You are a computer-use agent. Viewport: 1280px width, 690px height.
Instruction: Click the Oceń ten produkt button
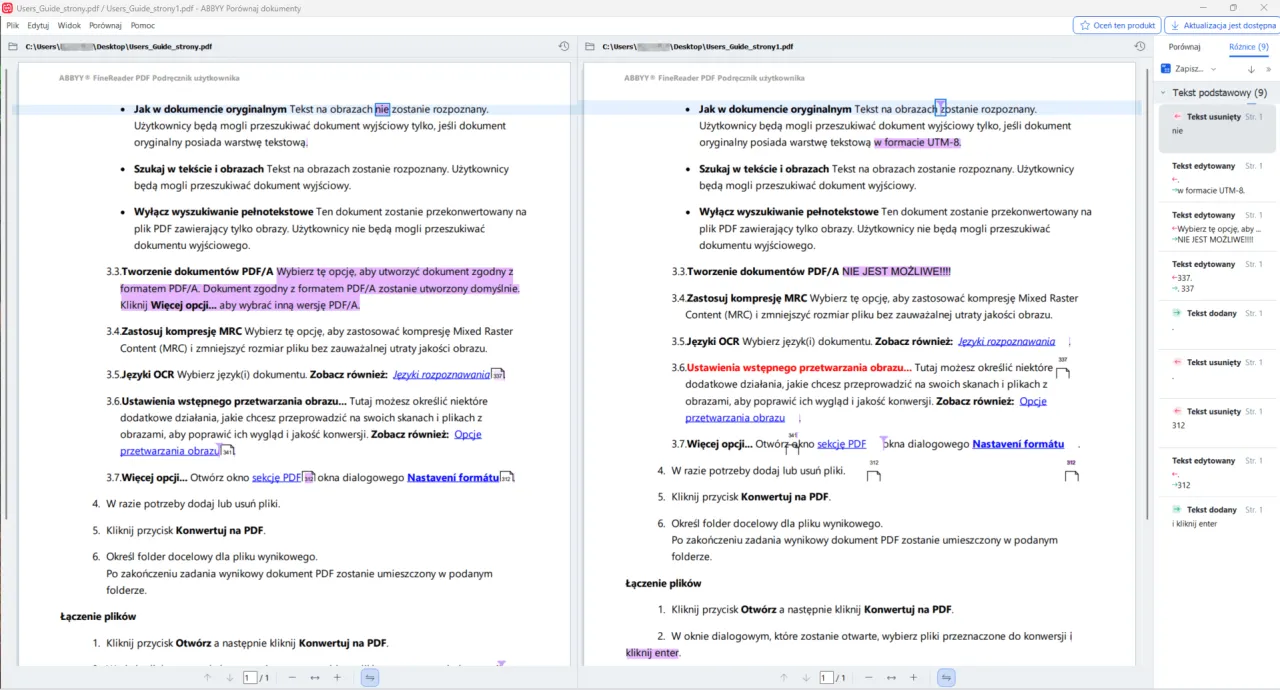(1116, 25)
